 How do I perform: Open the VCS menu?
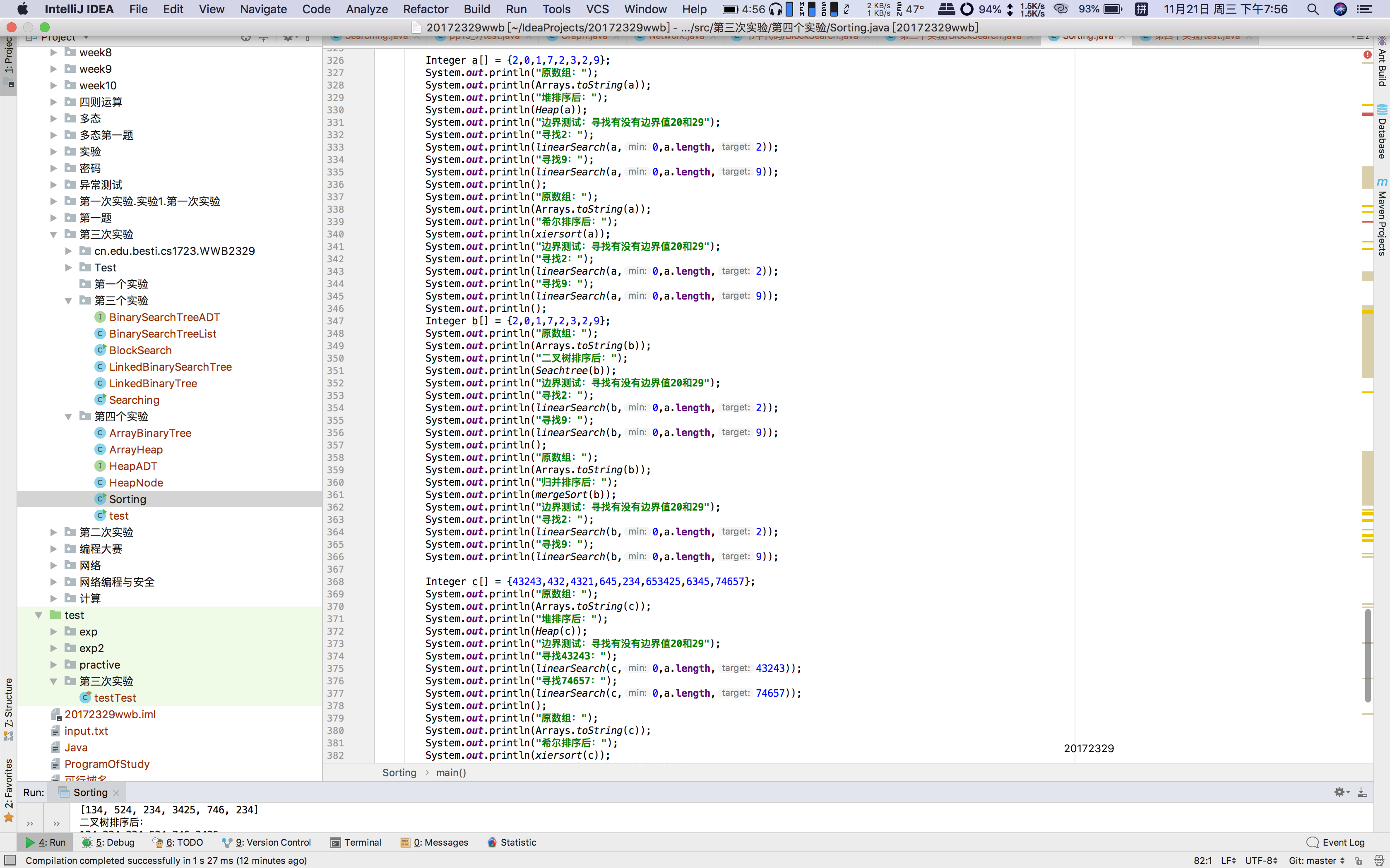click(597, 9)
